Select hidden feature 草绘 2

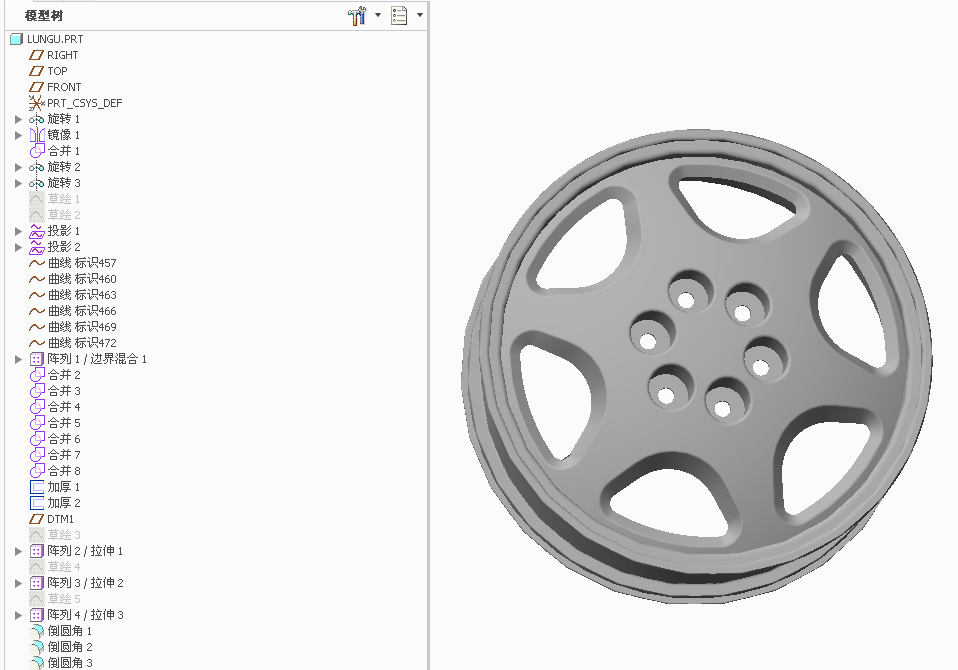point(64,215)
